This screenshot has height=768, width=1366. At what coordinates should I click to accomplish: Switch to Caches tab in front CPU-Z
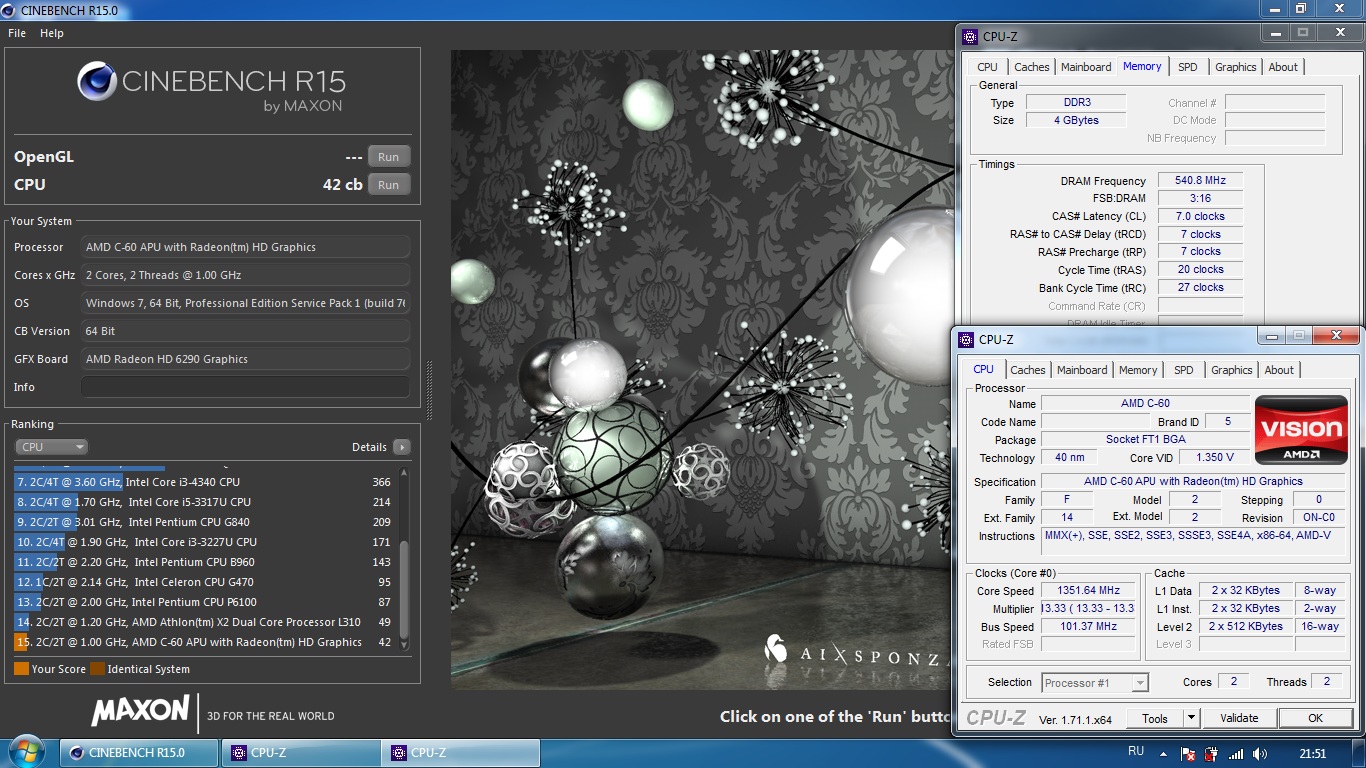click(1027, 370)
